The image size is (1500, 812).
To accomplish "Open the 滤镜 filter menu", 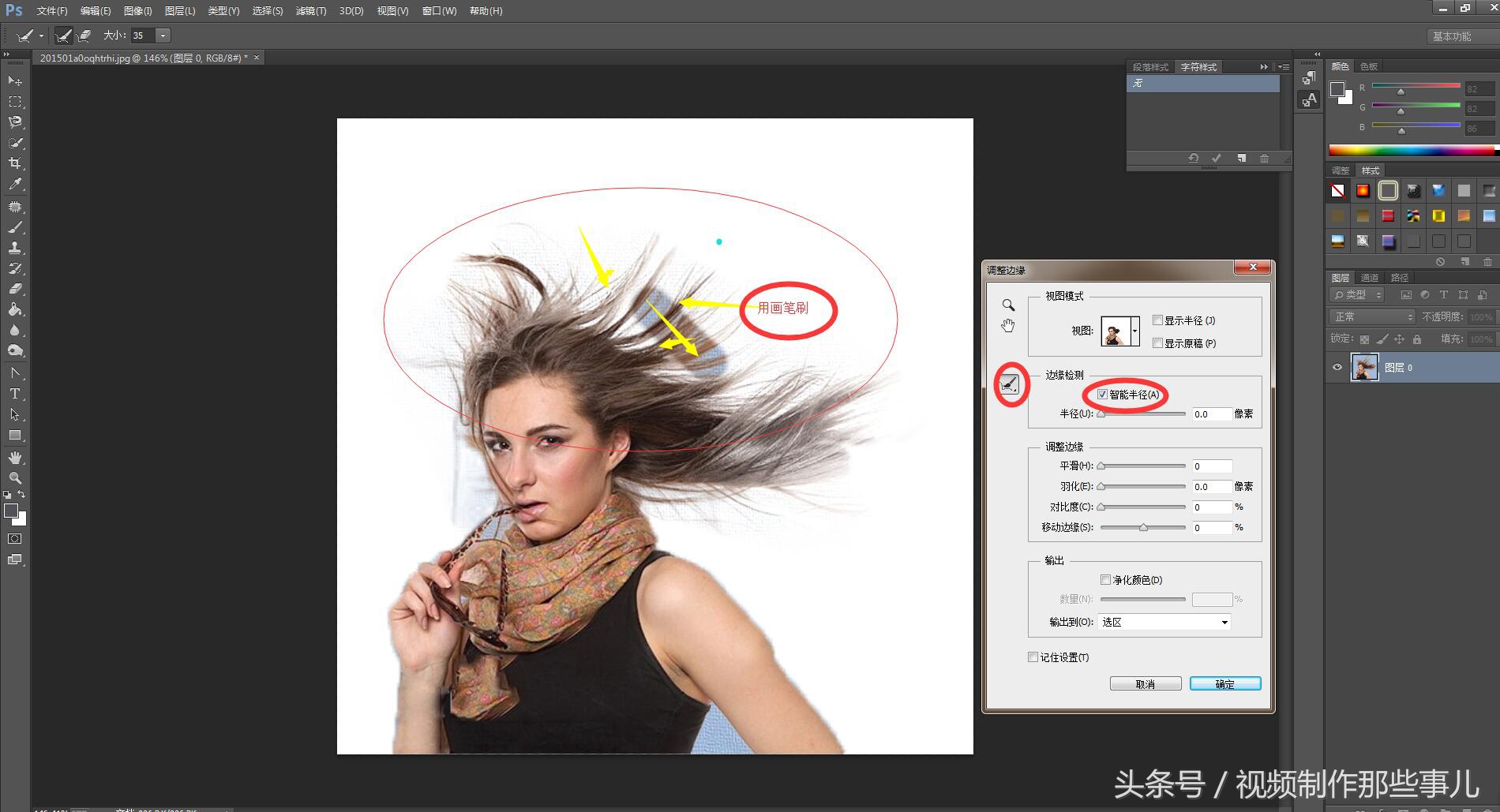I will coord(310,11).
